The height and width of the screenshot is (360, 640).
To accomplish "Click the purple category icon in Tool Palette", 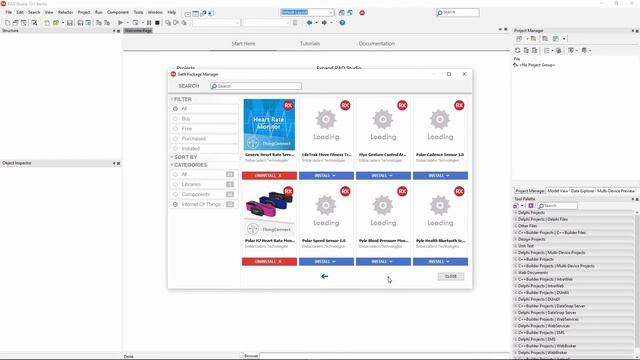I will 531,206.
